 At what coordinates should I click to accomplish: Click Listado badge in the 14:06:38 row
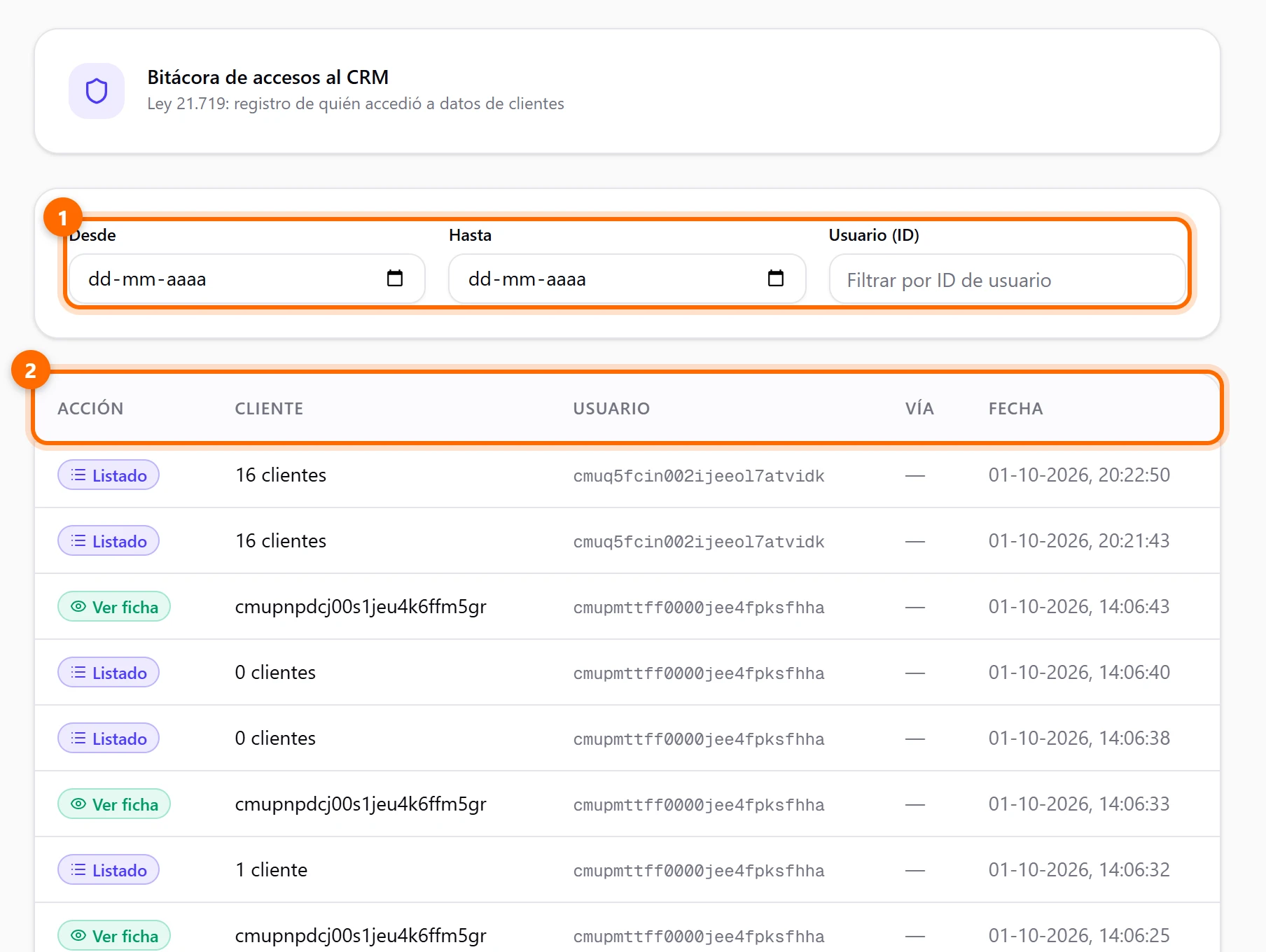click(x=109, y=738)
